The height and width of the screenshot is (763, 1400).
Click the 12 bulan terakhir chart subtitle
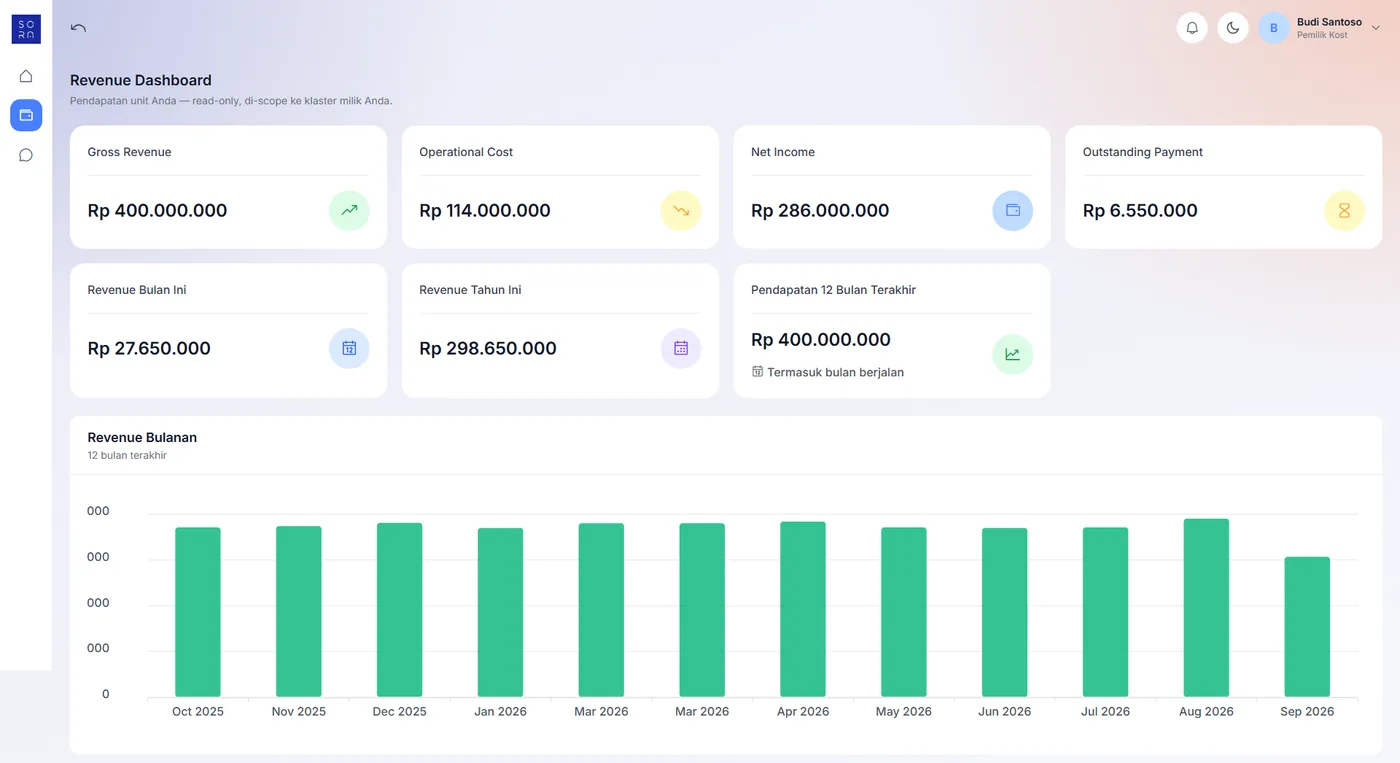coord(127,456)
